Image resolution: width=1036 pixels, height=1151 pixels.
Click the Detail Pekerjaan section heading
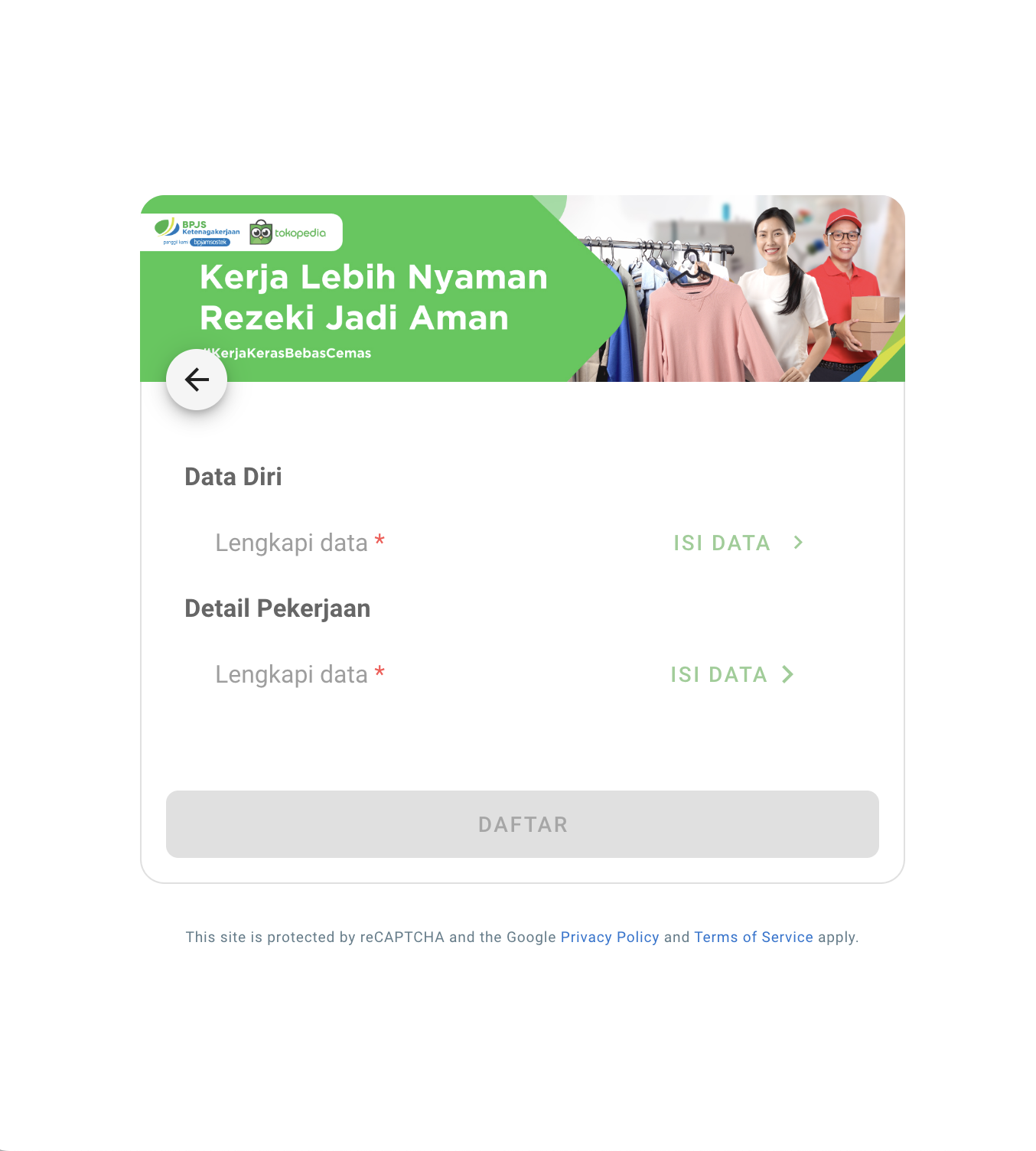click(x=278, y=608)
